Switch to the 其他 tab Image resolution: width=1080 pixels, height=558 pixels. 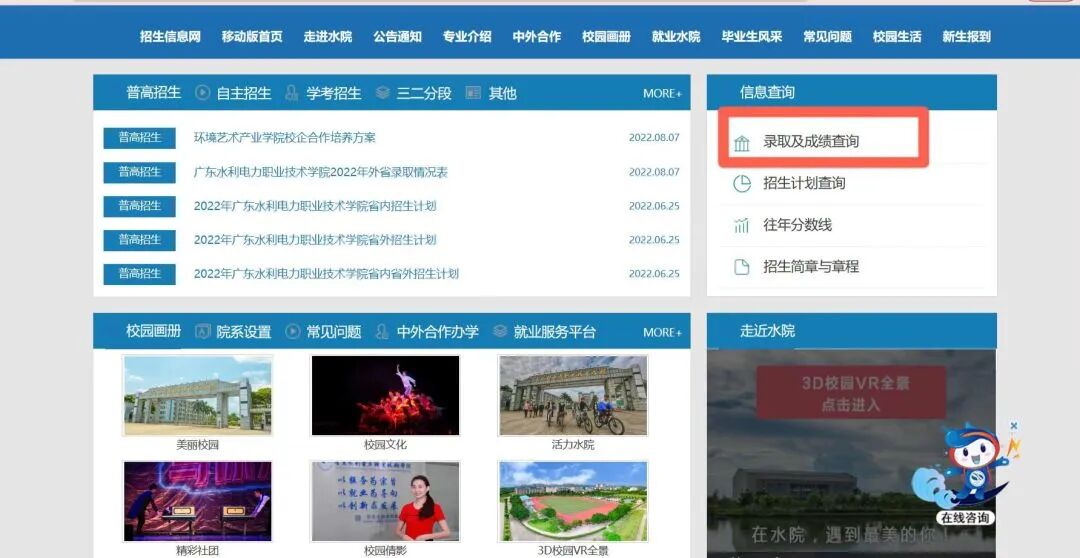point(503,93)
